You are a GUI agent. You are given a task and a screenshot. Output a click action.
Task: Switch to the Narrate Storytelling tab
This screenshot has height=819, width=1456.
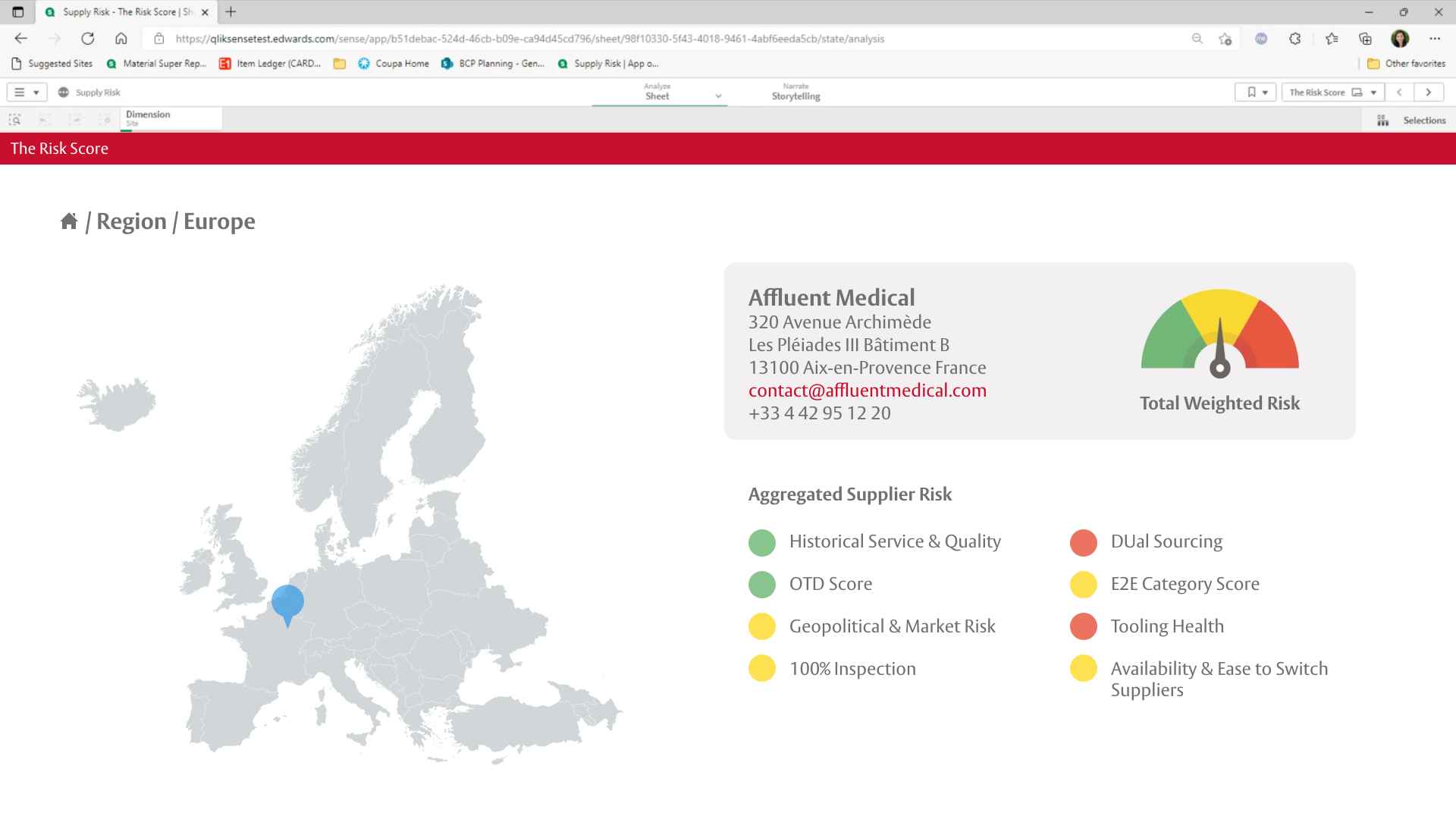click(x=795, y=92)
